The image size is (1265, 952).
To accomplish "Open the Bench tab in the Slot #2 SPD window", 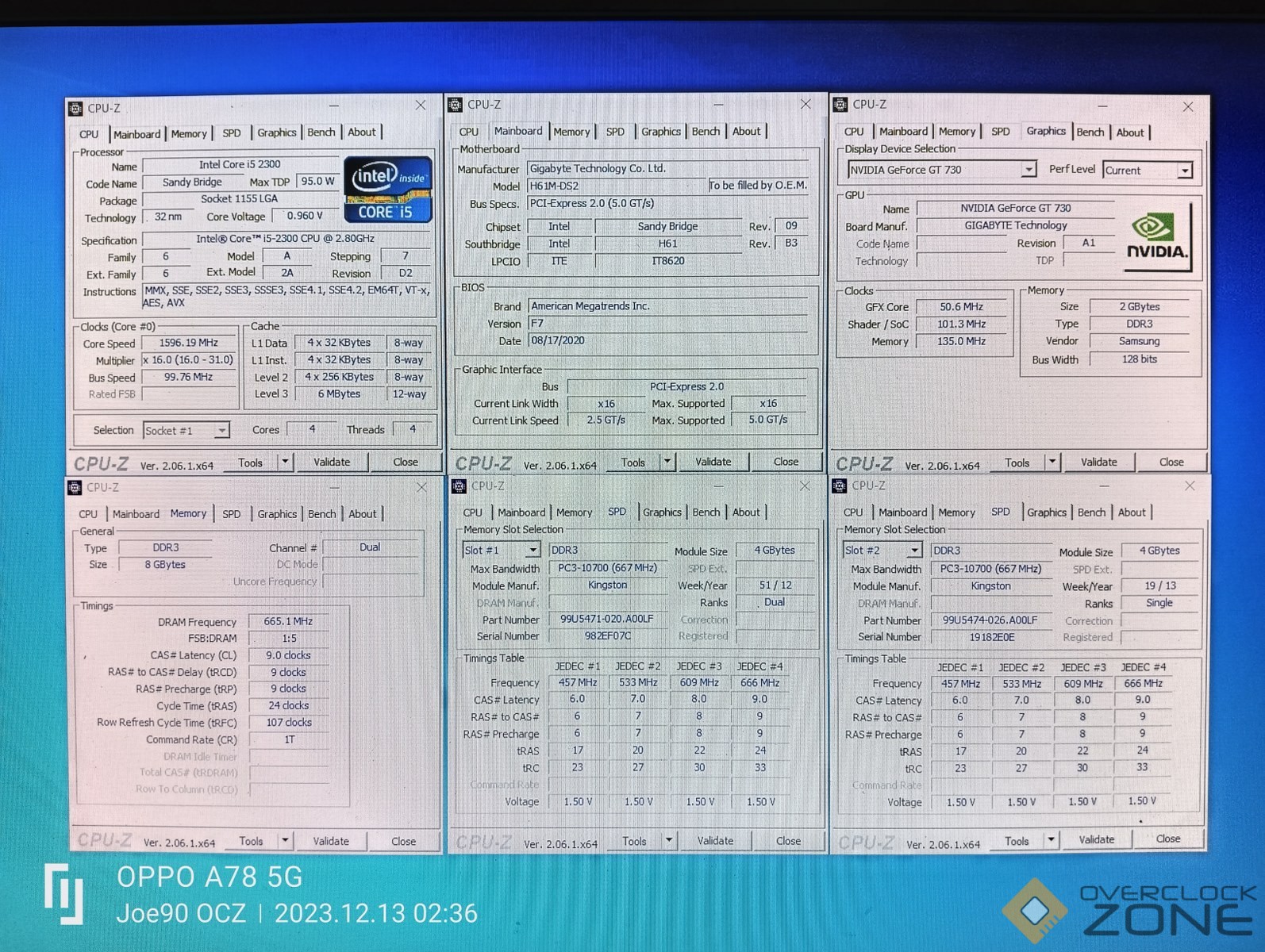I will pos(1092,512).
